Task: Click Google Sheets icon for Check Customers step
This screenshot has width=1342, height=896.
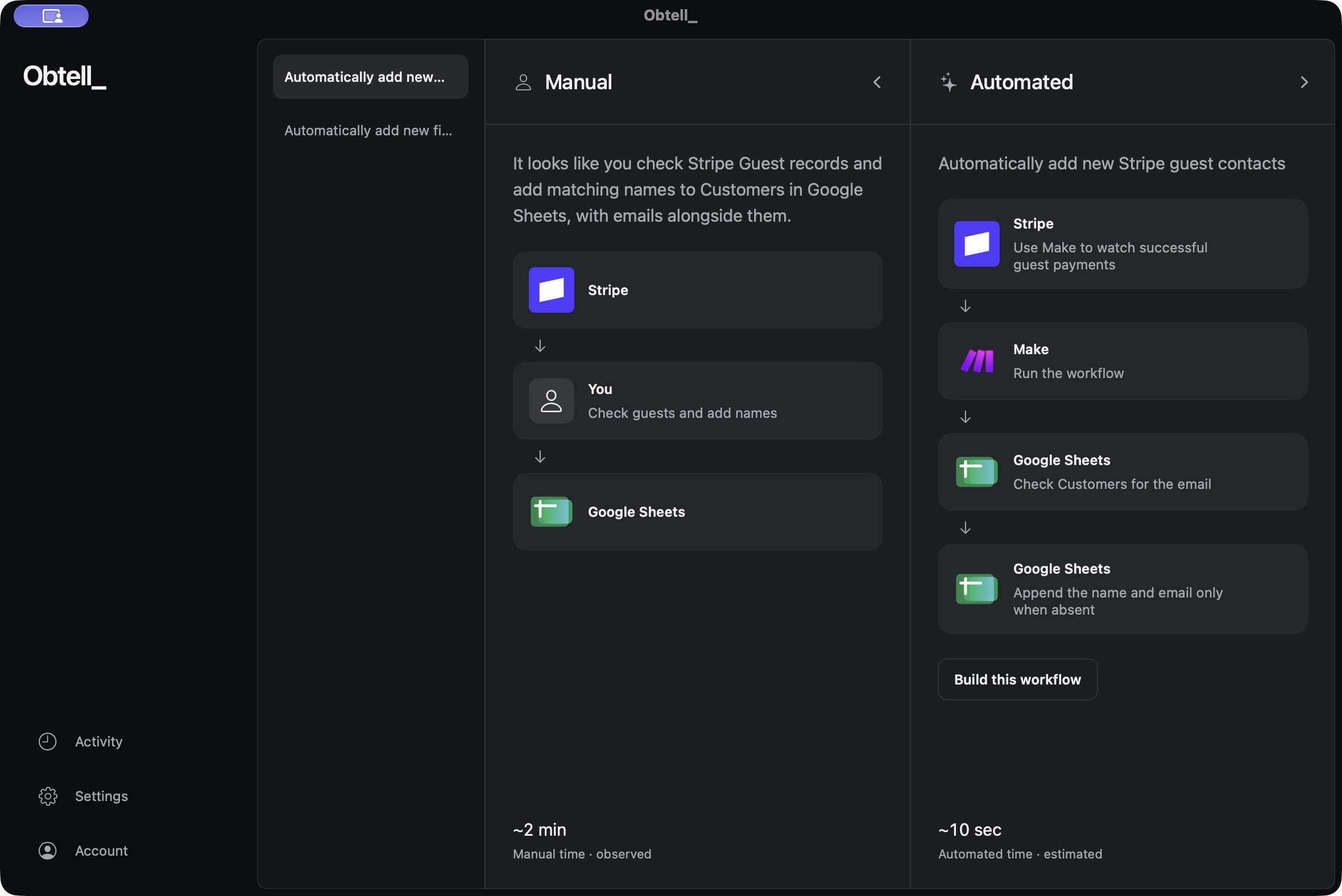Action: coord(976,471)
